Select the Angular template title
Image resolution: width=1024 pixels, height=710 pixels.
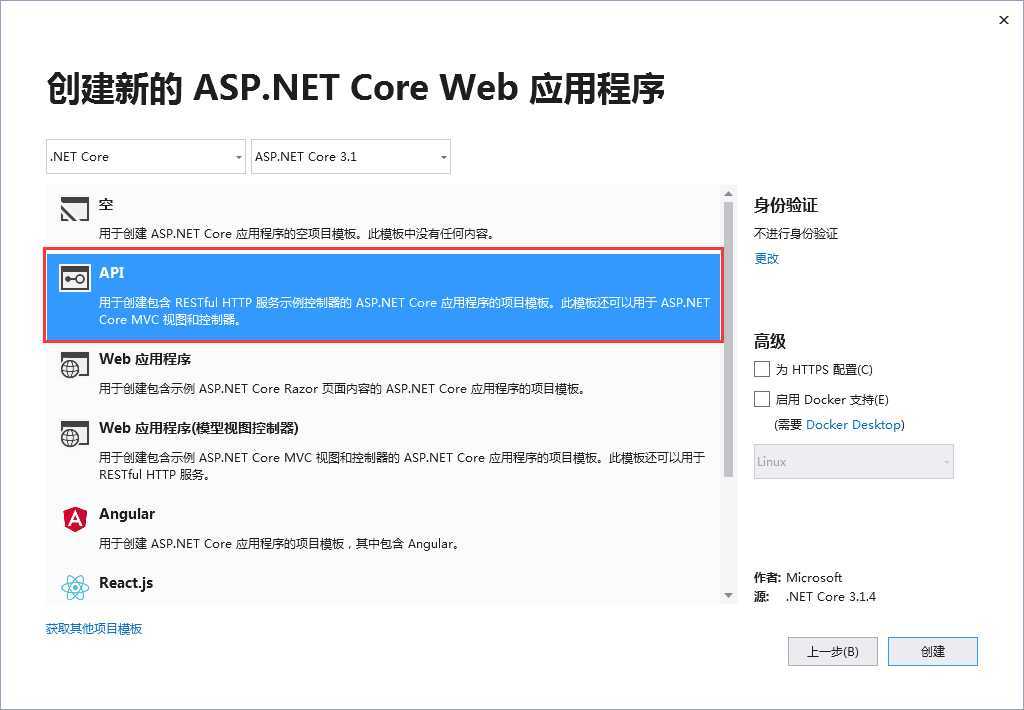[x=127, y=514]
